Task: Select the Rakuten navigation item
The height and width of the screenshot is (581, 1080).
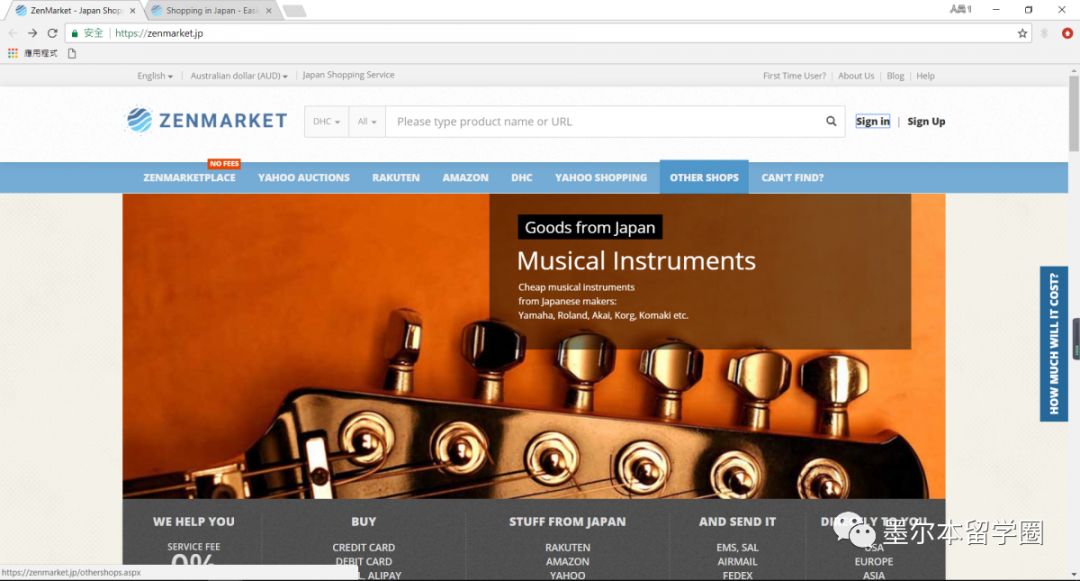Action: (x=396, y=178)
